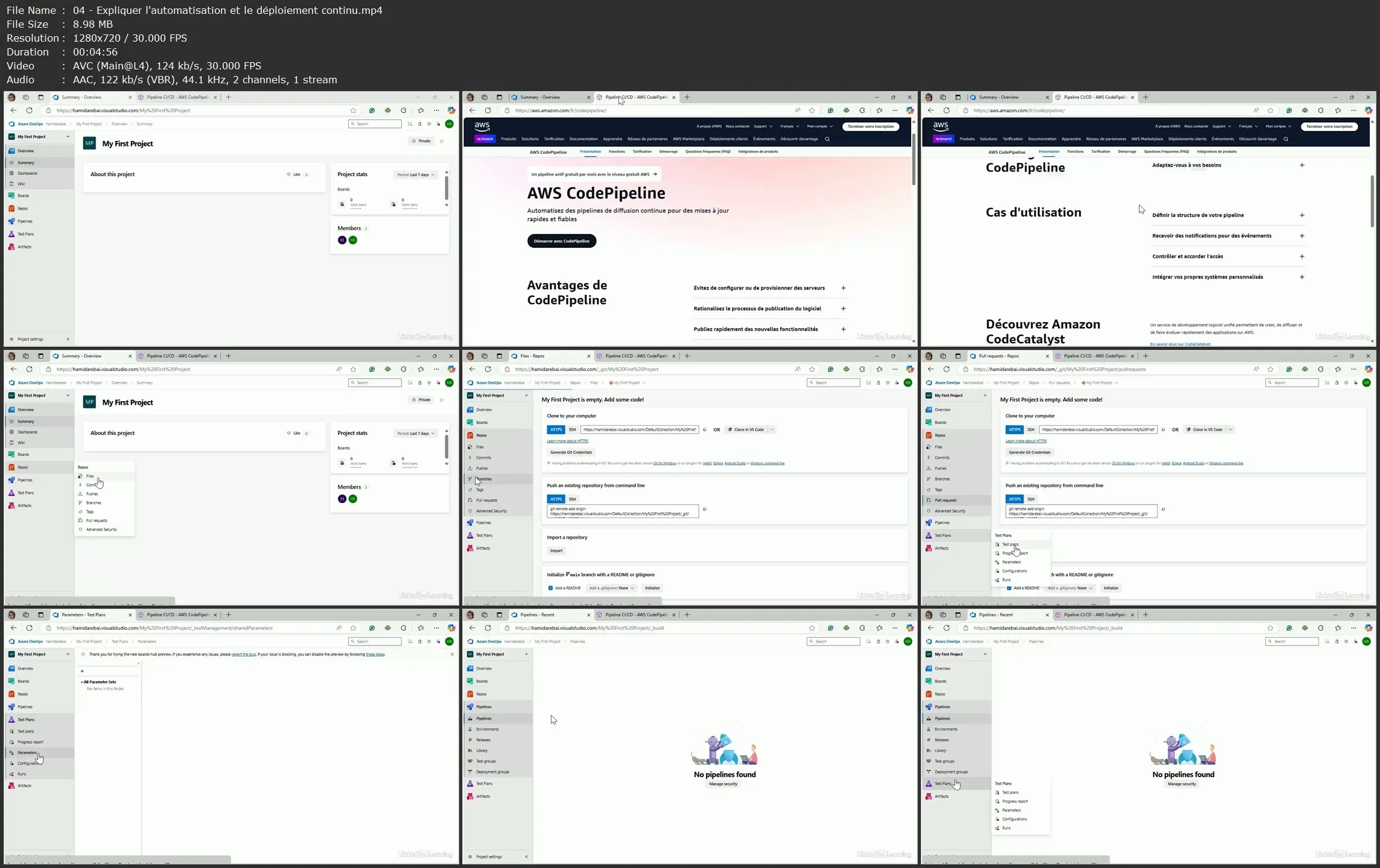Click Project stats scrollbar in Summary window without flyout
Screen dimensions: 1380x868
(447, 187)
